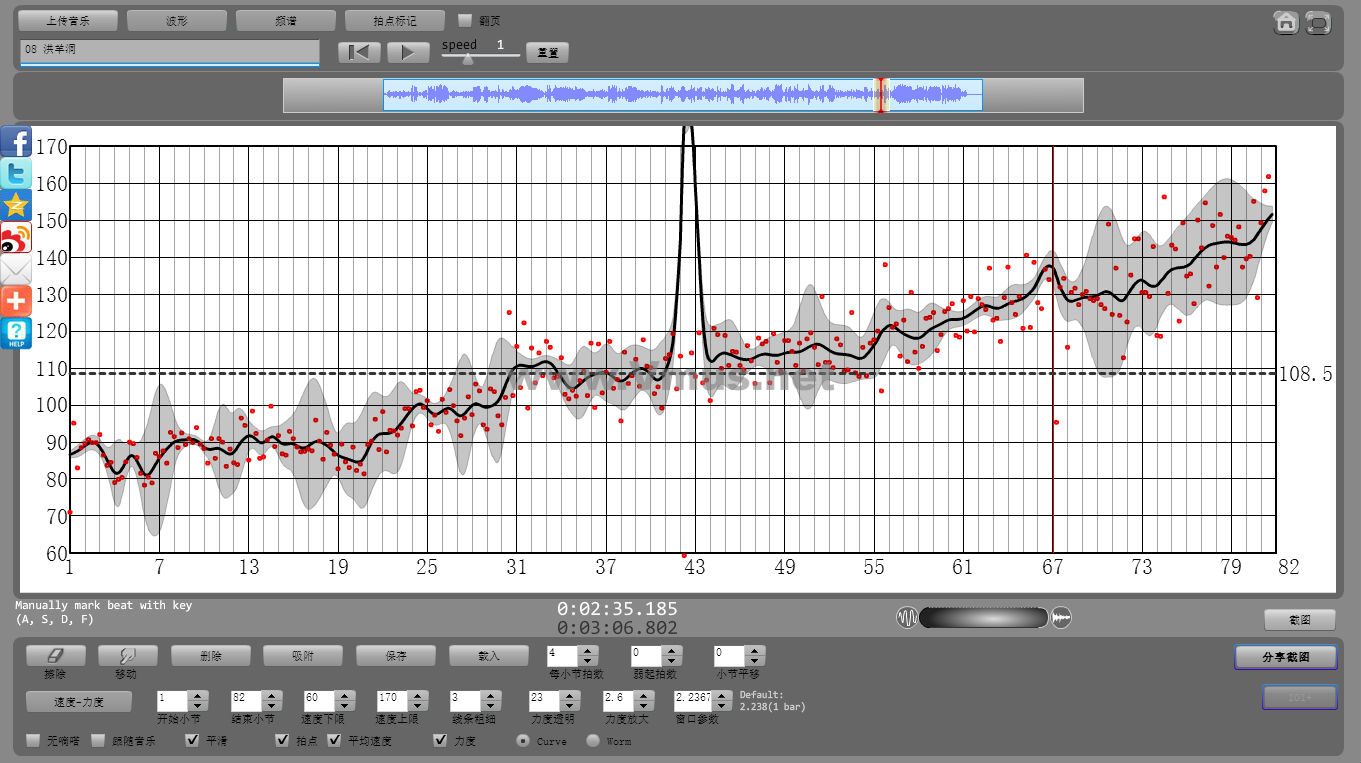This screenshot has width=1361, height=763.
Task: Click the track name field 08 洪羊洞
Action: click(x=169, y=51)
